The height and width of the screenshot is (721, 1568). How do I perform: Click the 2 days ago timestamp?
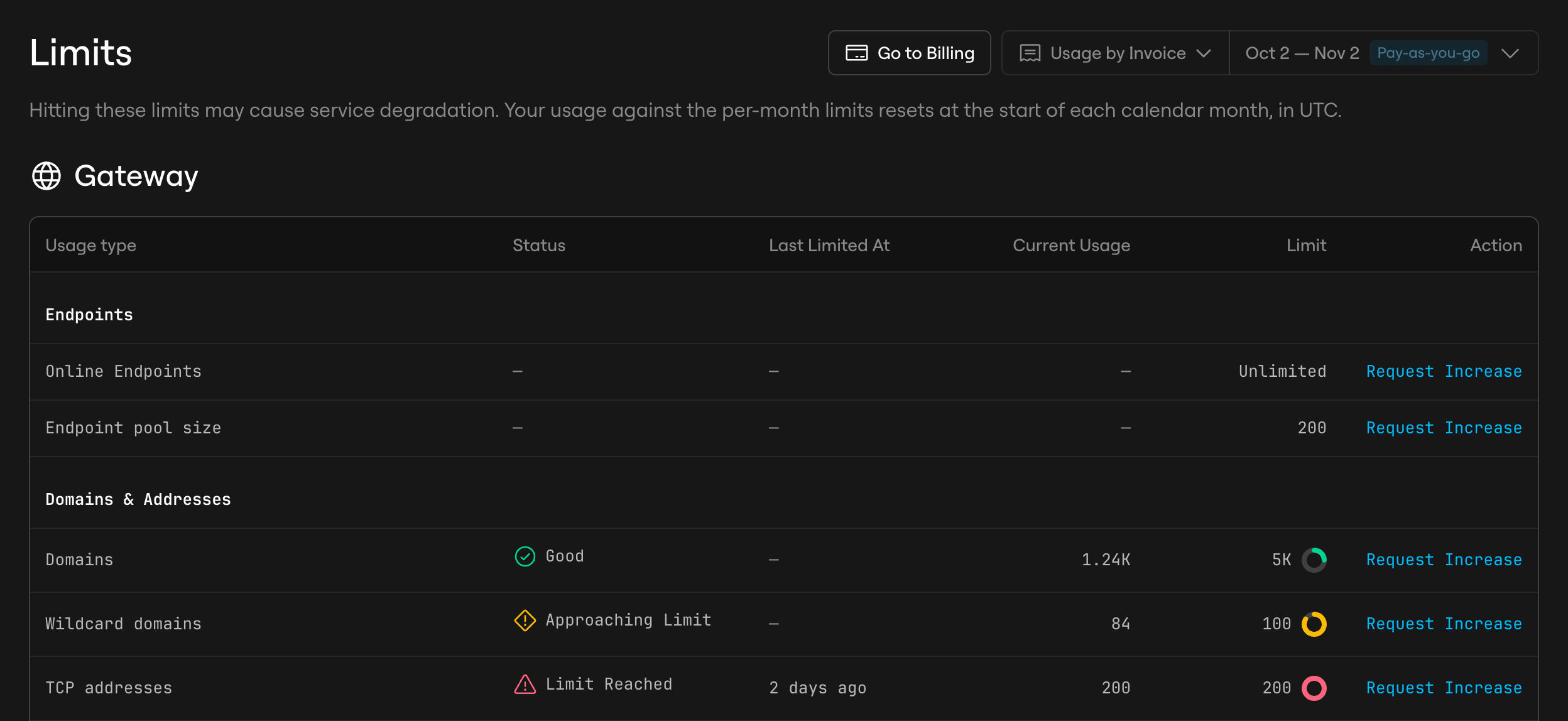coord(818,688)
